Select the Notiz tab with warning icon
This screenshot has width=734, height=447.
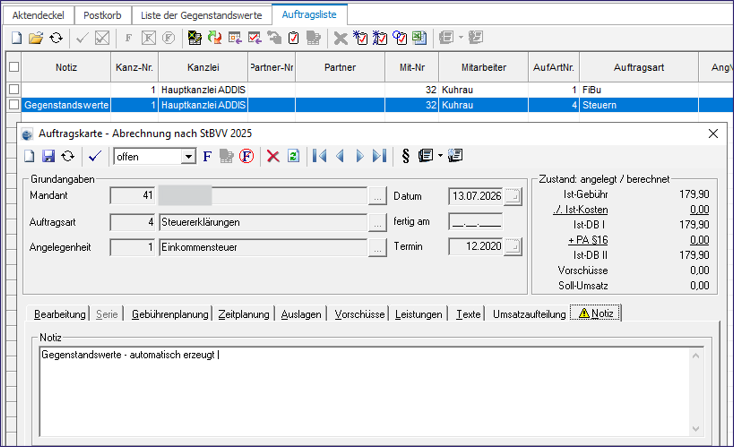pos(596,313)
